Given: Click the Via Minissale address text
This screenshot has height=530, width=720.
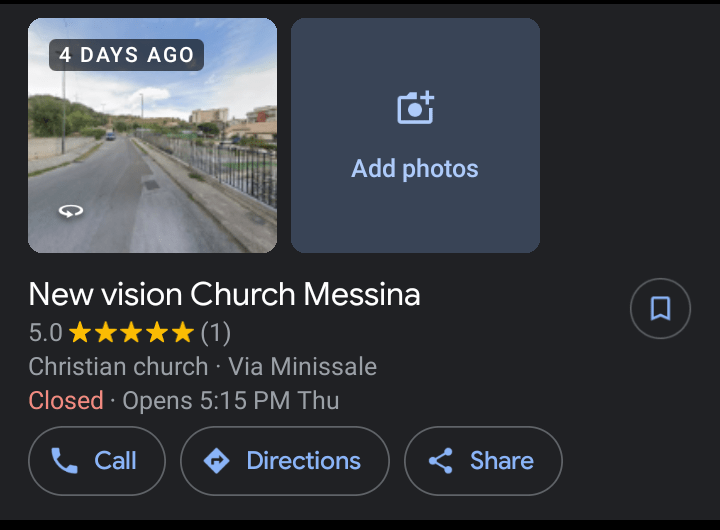Looking at the screenshot, I should click(302, 366).
